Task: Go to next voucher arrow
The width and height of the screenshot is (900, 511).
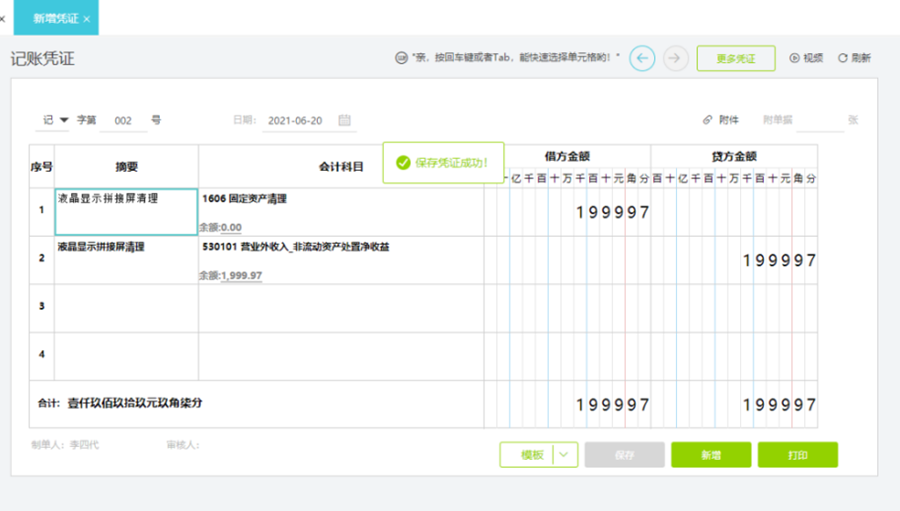Action: tap(675, 58)
